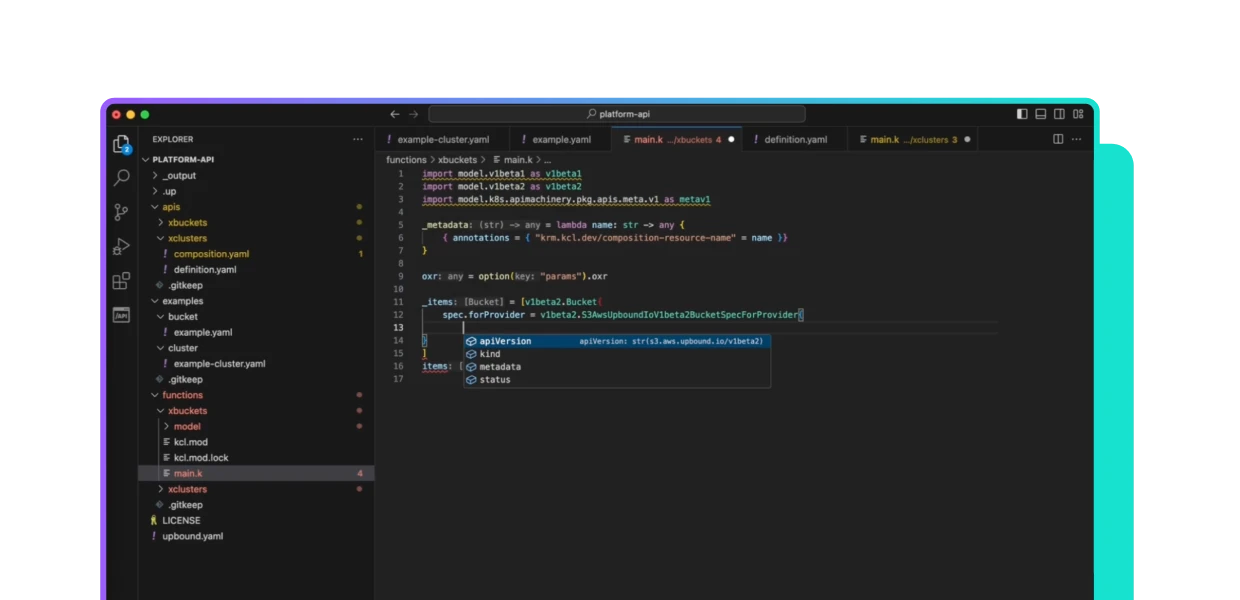Toggle the secondary side bar
The height and width of the screenshot is (600, 1240).
tap(1059, 114)
